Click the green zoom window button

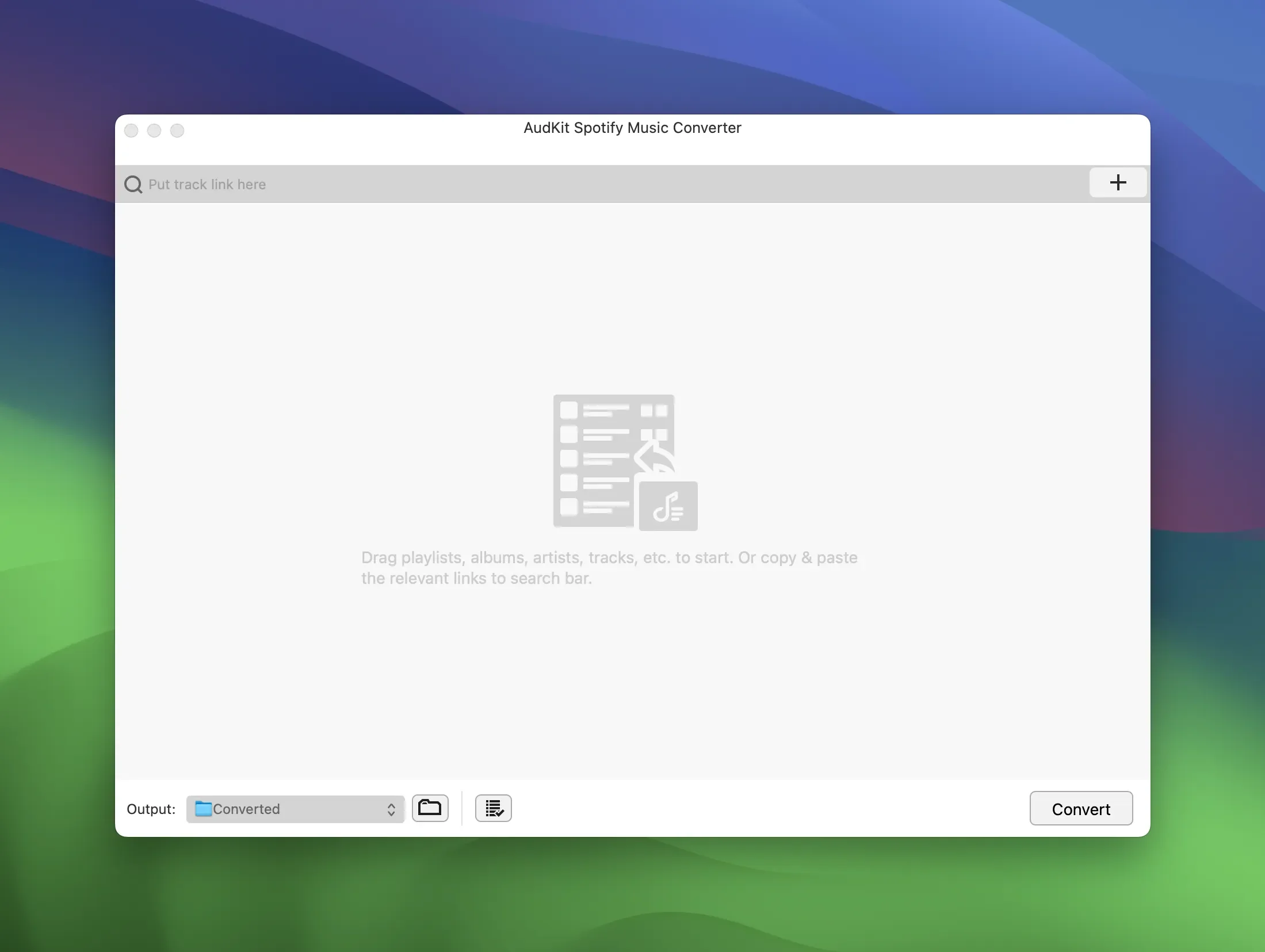coord(177,130)
